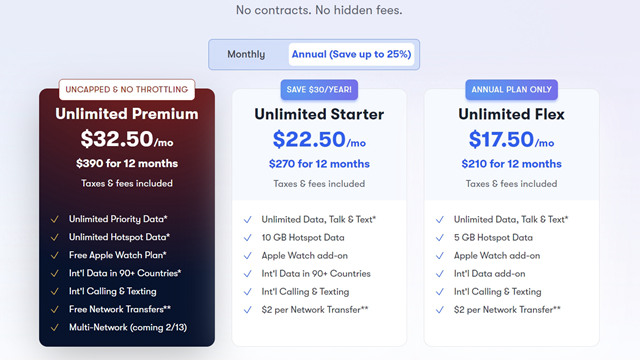Click checkmark beside Unlimited Priority Data
This screenshot has height=360, width=640.
tap(55, 219)
